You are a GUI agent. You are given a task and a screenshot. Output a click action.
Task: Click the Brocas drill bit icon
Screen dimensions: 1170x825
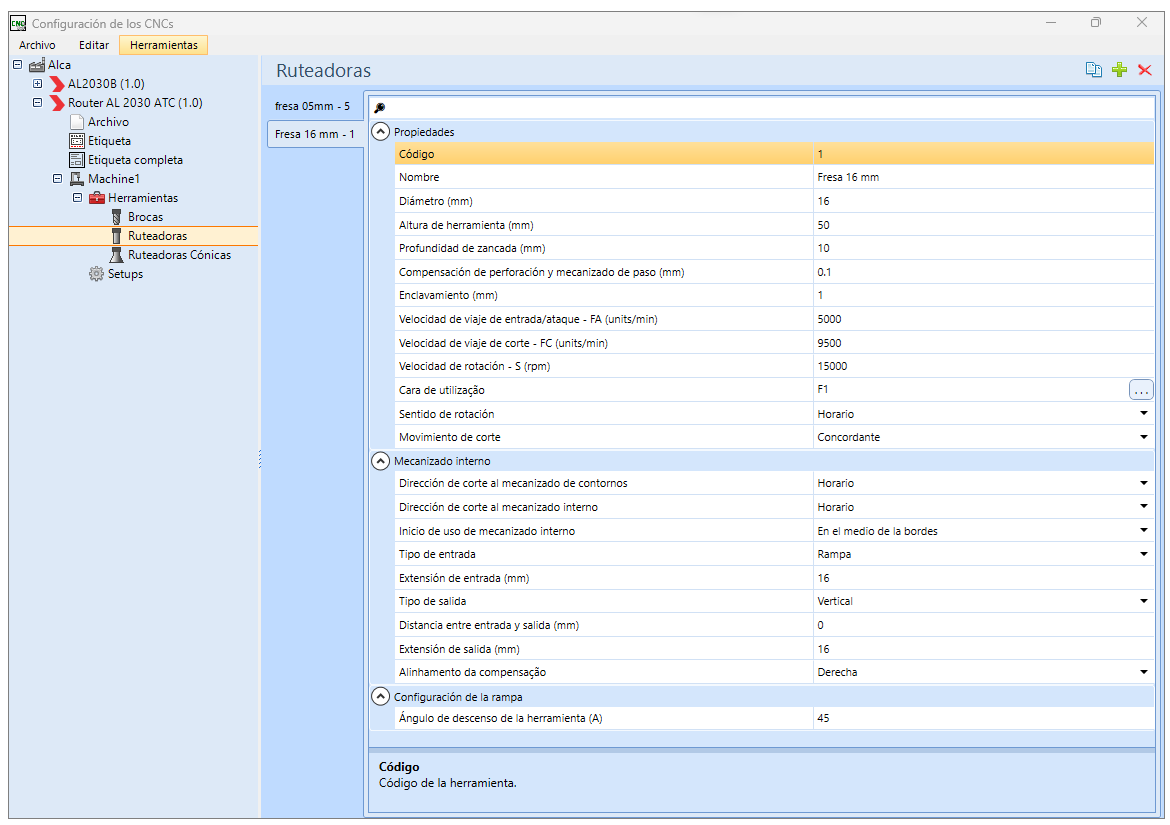click(x=116, y=217)
